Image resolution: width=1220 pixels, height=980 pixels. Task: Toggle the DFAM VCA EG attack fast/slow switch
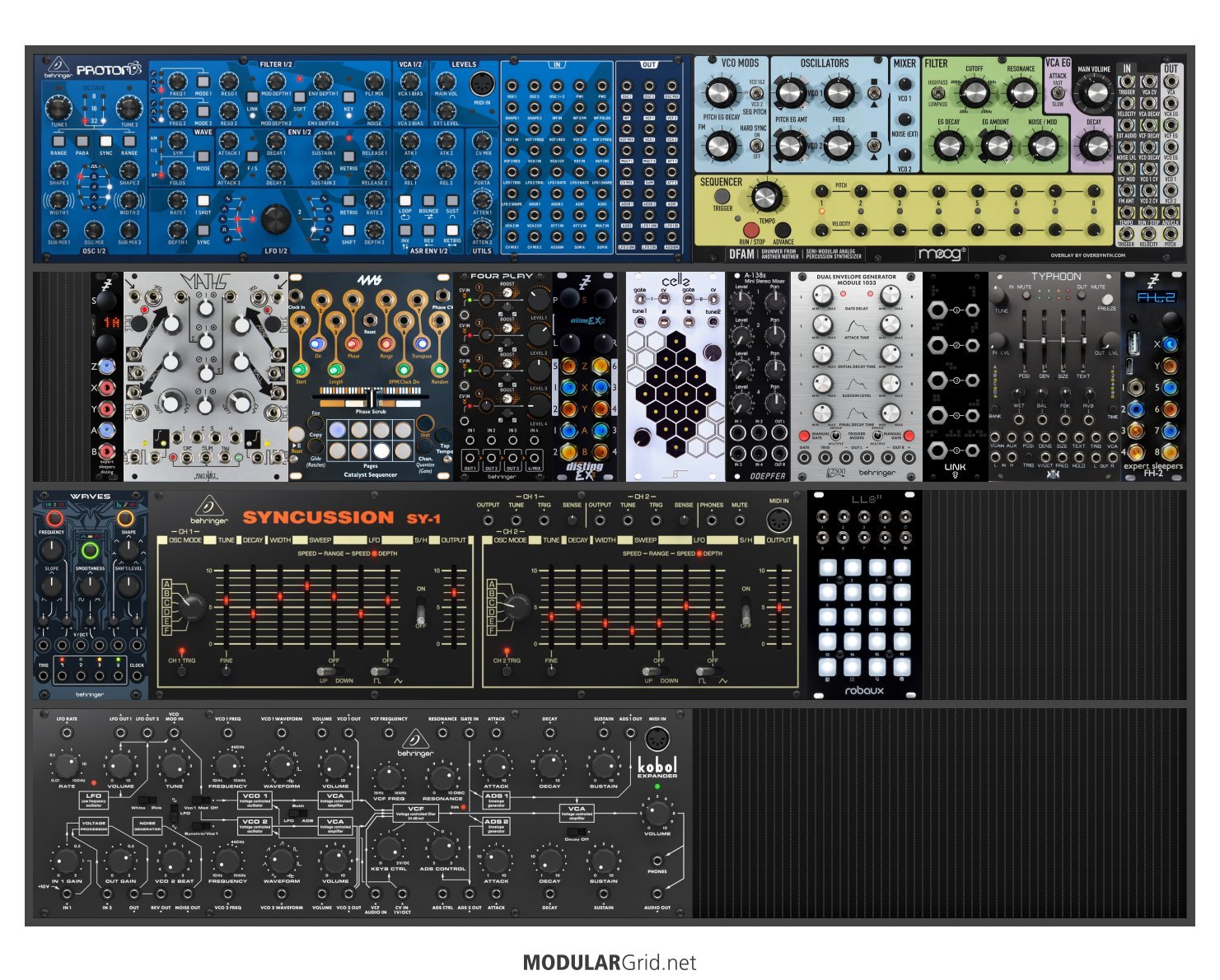pyautogui.click(x=1058, y=93)
